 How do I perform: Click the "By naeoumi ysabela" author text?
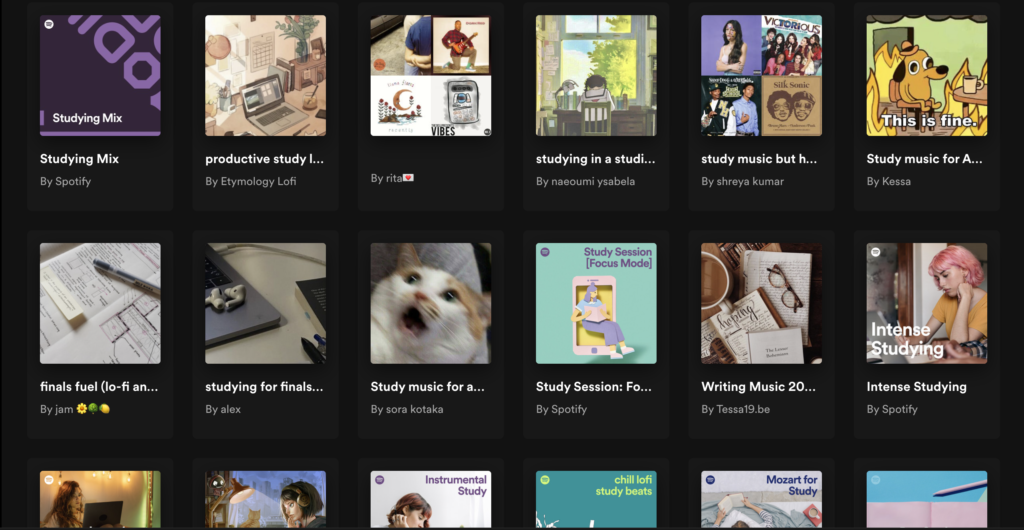tap(585, 181)
